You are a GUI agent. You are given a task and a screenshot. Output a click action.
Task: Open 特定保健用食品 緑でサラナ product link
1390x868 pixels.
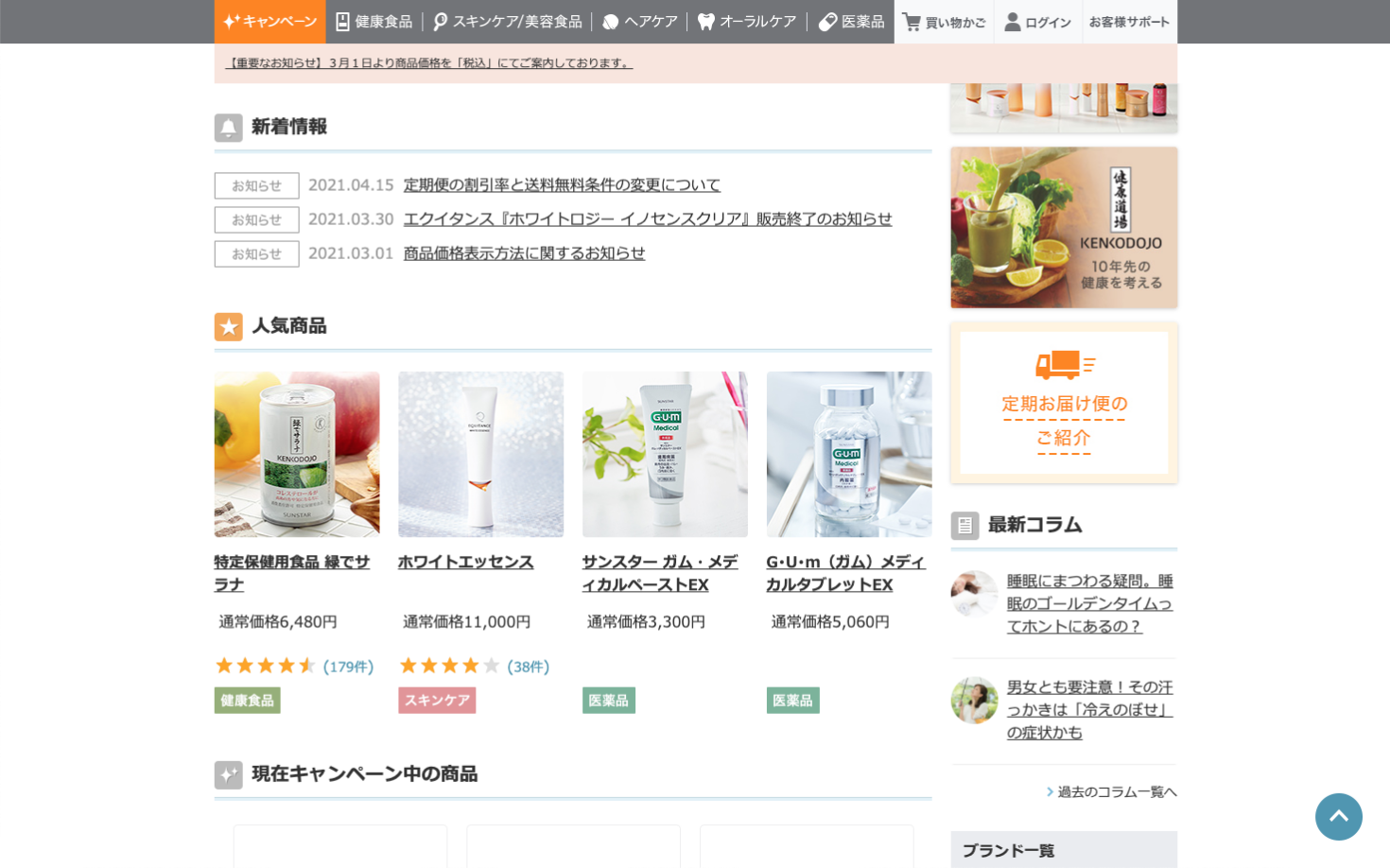coord(292,573)
